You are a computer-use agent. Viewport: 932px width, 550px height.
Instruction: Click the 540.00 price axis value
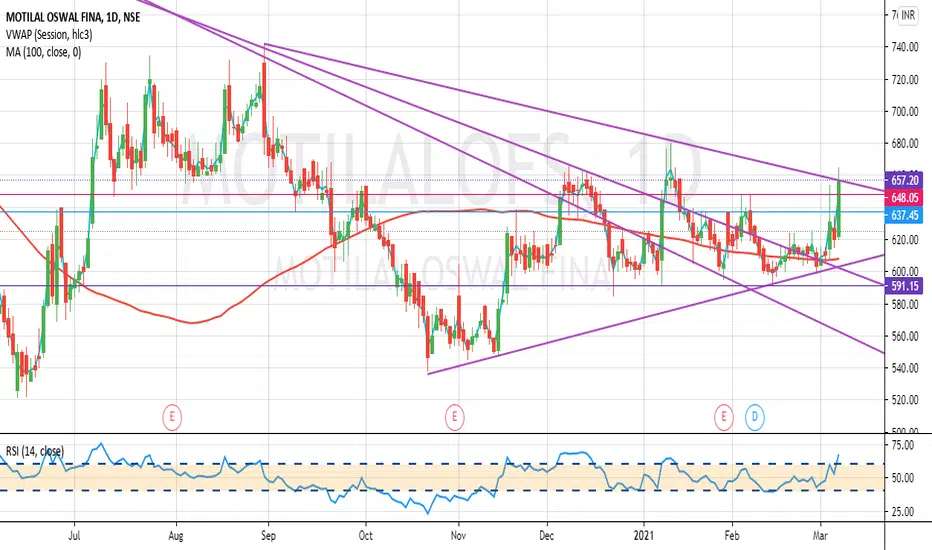(x=905, y=368)
